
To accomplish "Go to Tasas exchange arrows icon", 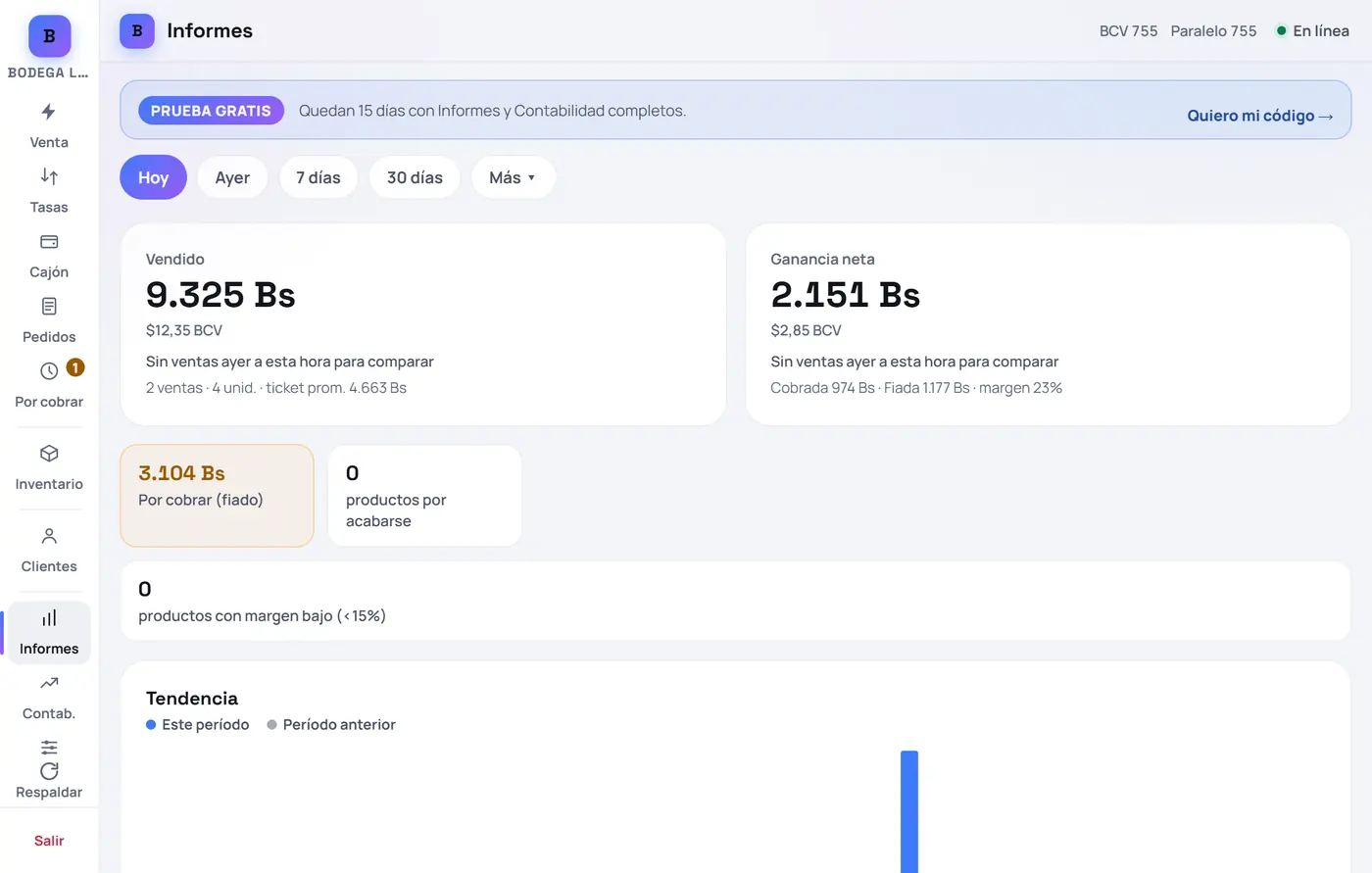I will (x=49, y=176).
